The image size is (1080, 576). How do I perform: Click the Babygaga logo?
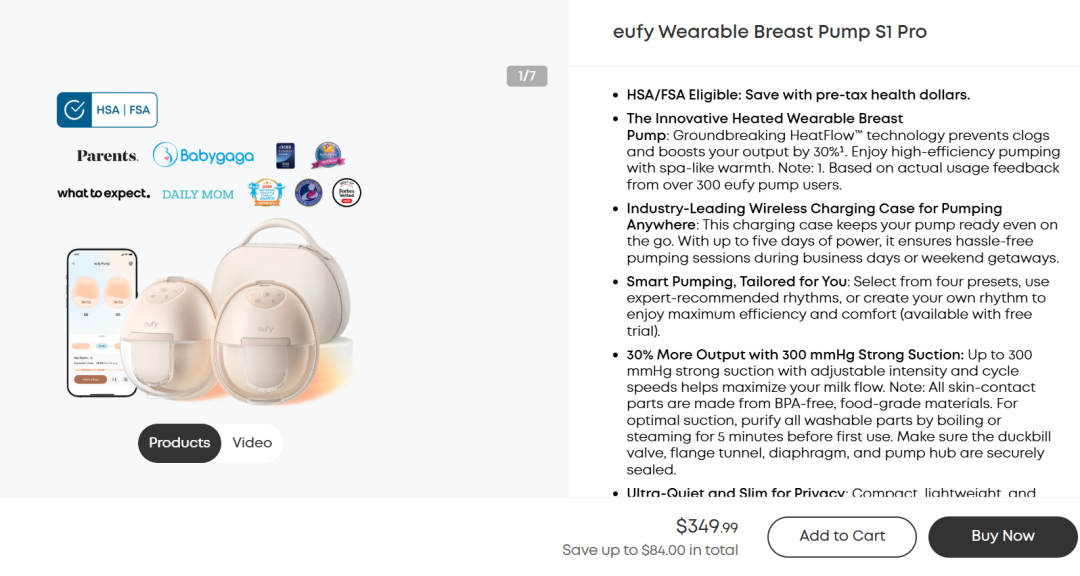click(203, 155)
